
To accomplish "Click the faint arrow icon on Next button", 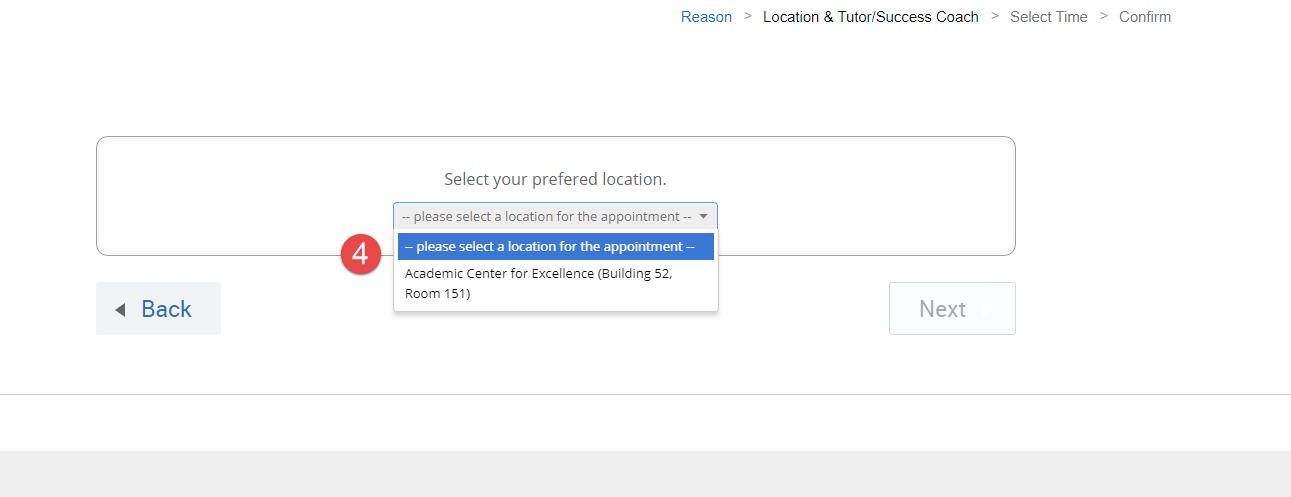I will pos(989,310).
